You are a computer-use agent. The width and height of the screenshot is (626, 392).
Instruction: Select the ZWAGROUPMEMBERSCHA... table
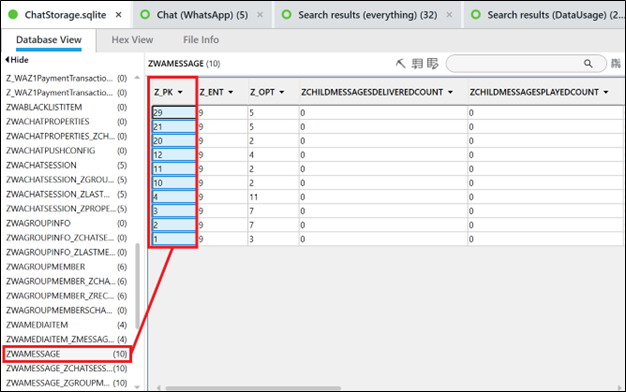point(67,310)
